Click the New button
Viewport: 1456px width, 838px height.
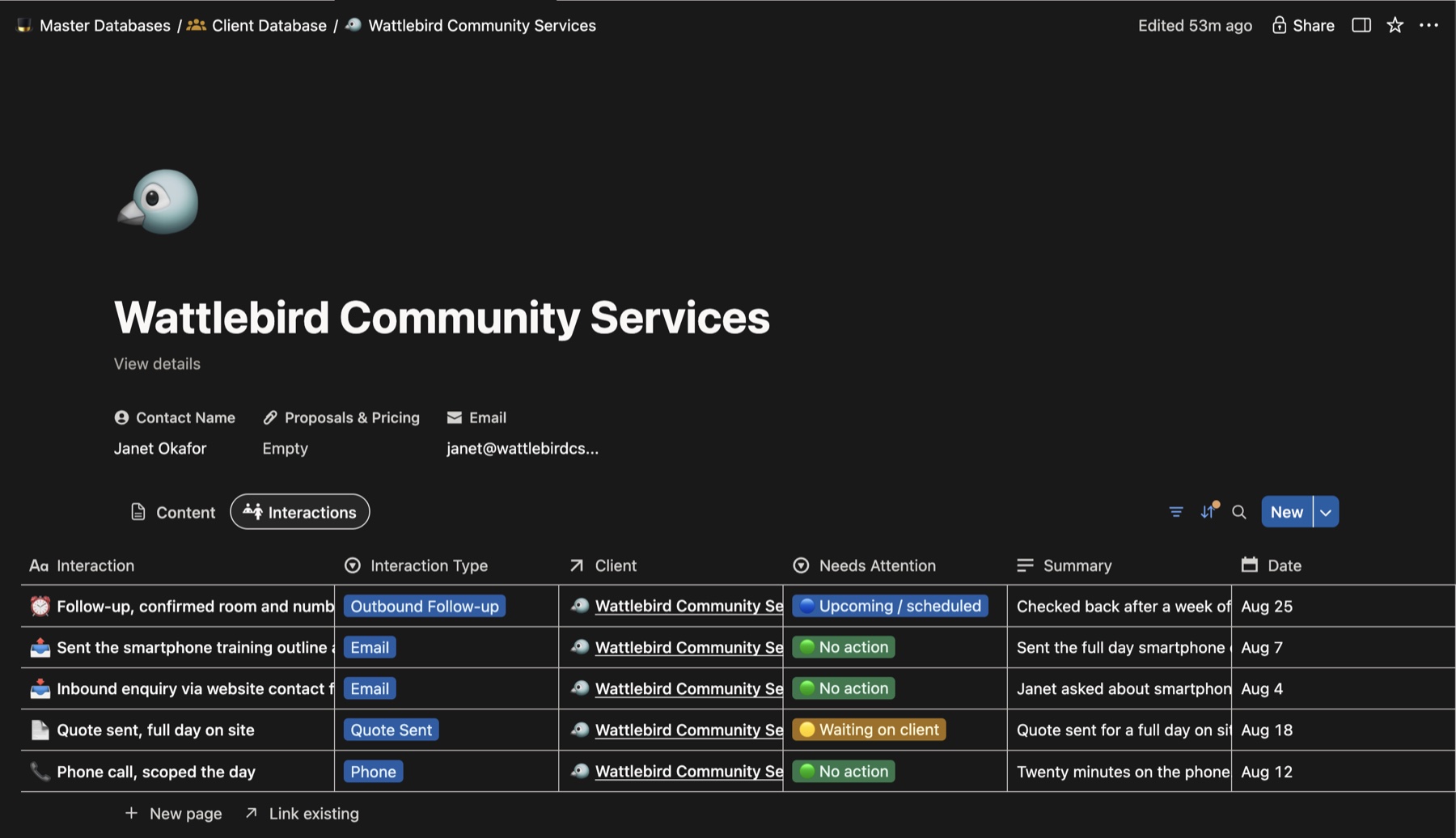click(1287, 512)
